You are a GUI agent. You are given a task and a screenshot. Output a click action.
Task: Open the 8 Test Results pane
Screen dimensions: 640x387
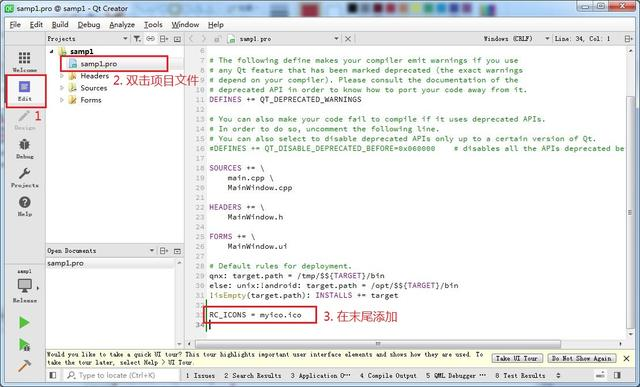(x=520, y=375)
